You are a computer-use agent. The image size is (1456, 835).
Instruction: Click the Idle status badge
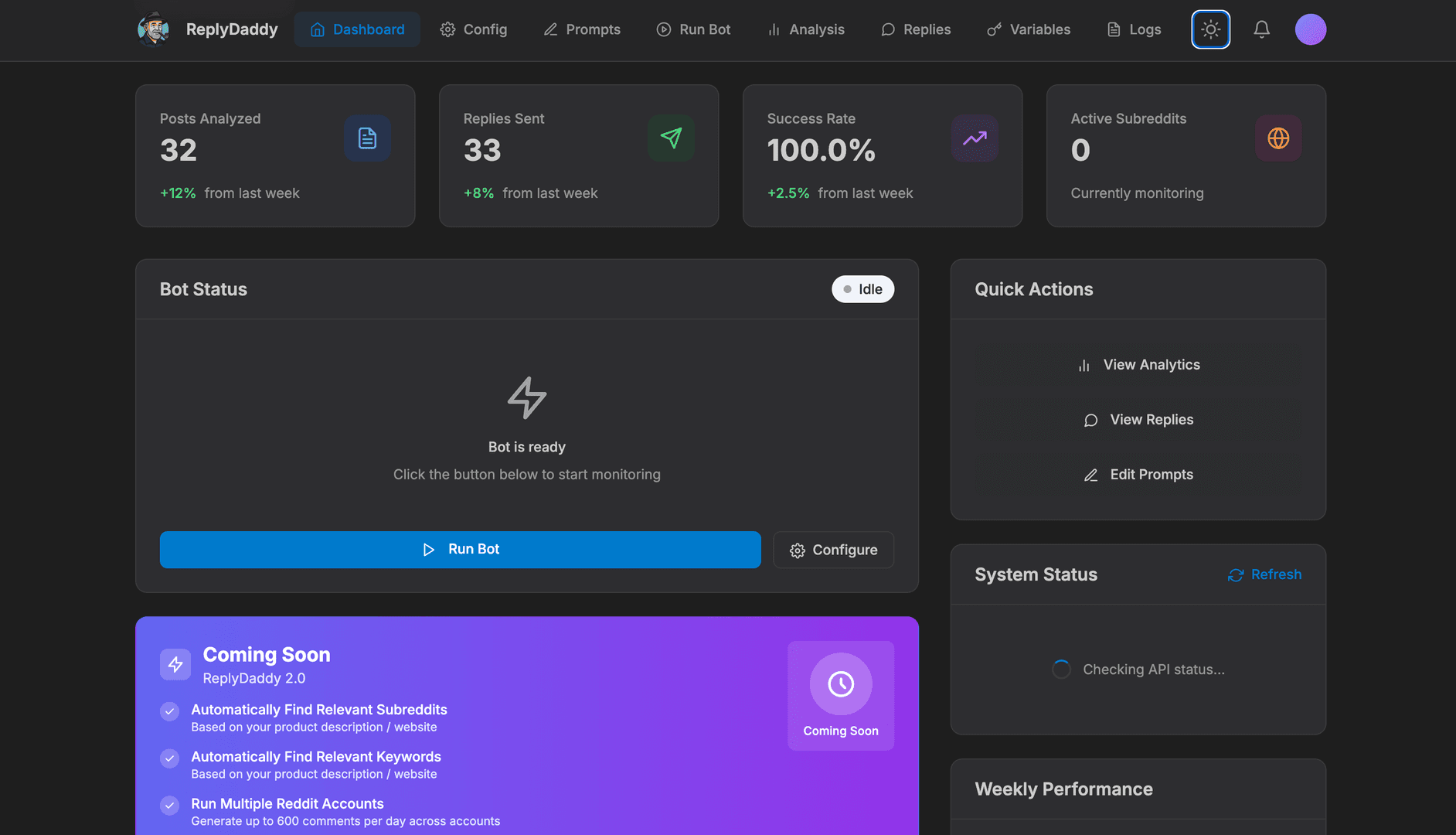[862, 289]
